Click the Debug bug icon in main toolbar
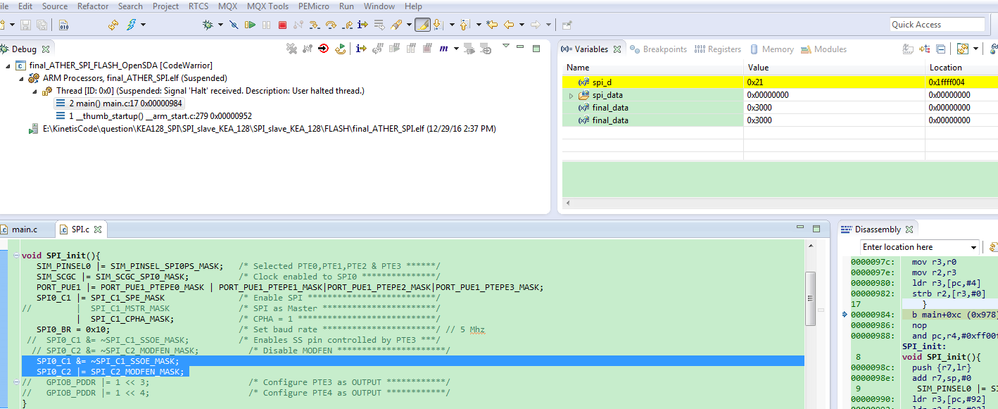Screen dimensions: 998x409 coord(207,25)
